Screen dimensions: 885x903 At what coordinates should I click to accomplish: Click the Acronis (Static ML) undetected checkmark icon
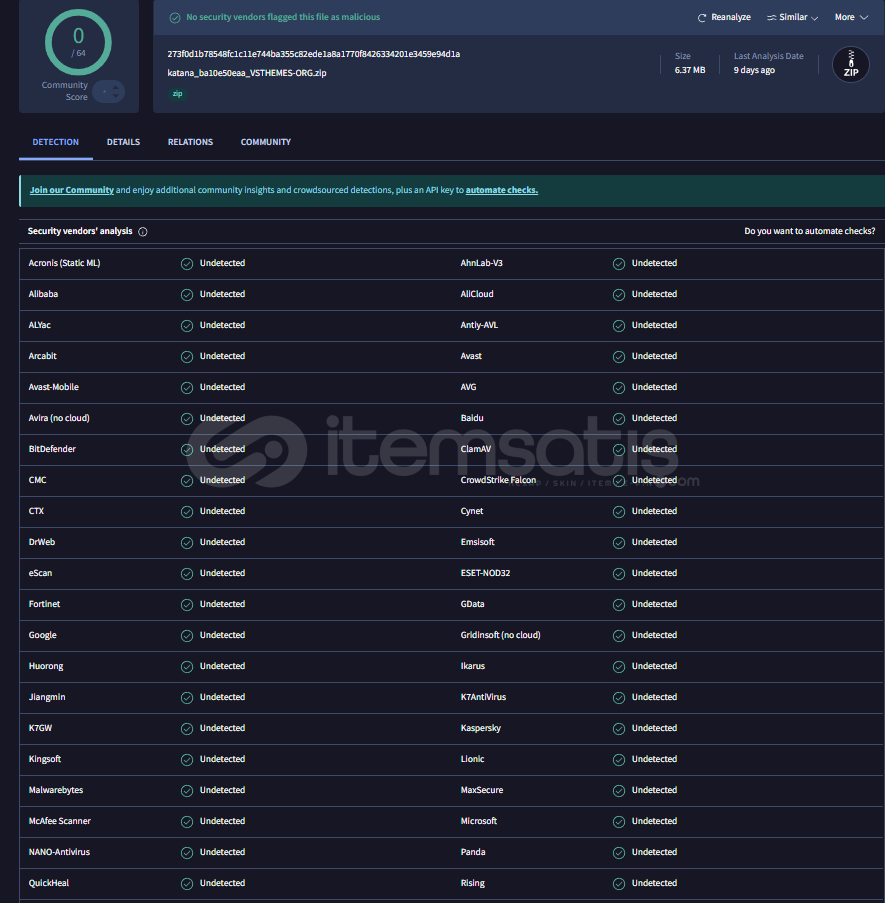187,264
